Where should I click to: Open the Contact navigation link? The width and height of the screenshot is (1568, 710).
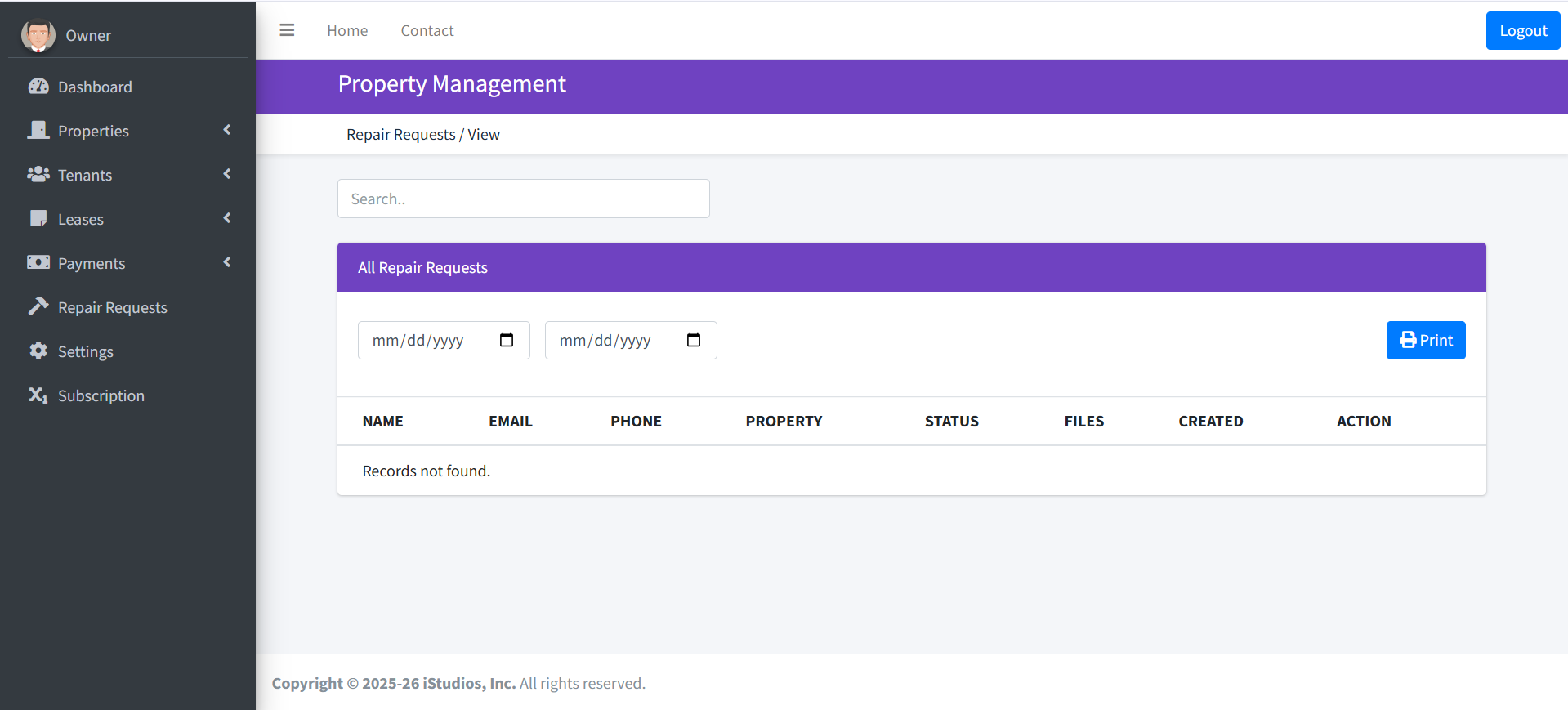pyautogui.click(x=427, y=30)
